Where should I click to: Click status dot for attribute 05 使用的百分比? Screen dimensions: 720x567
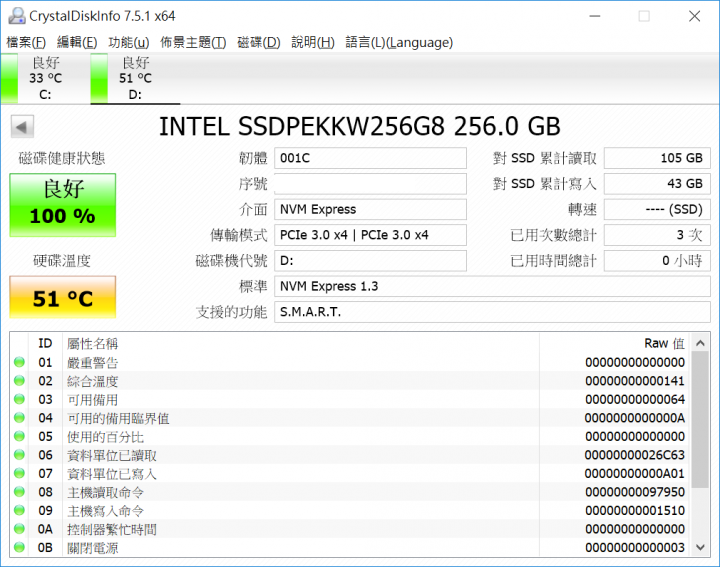(19, 436)
